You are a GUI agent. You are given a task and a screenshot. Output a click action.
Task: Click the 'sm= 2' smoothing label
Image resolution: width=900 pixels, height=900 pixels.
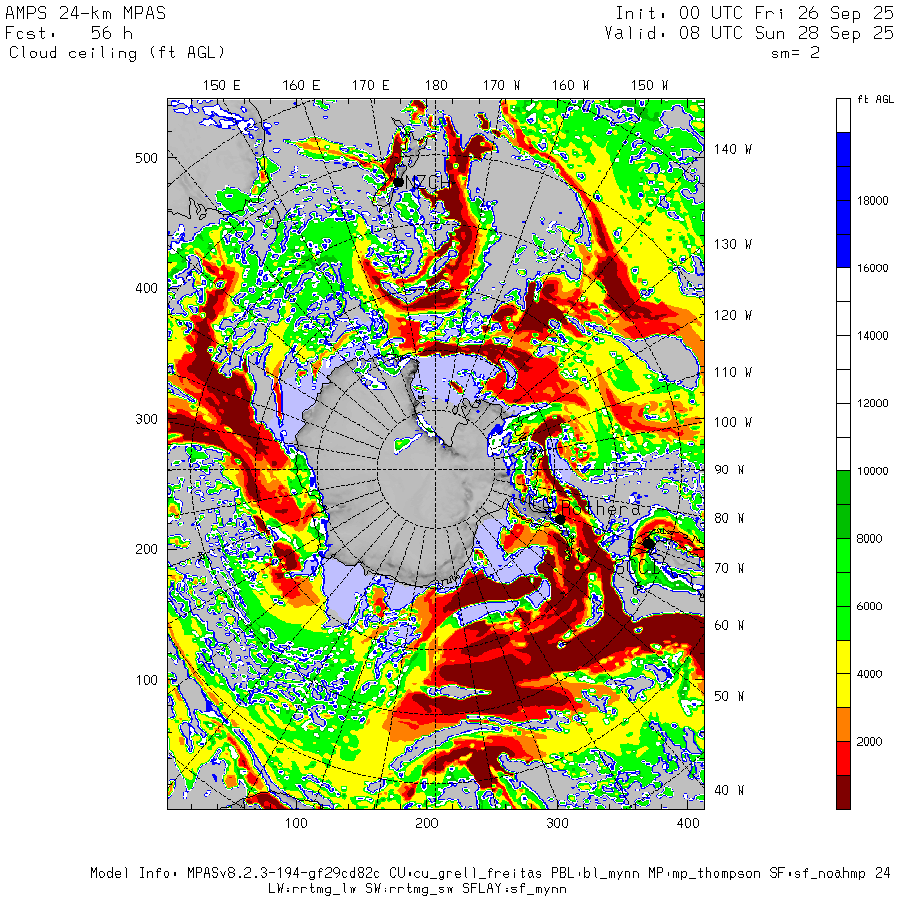coord(795,53)
